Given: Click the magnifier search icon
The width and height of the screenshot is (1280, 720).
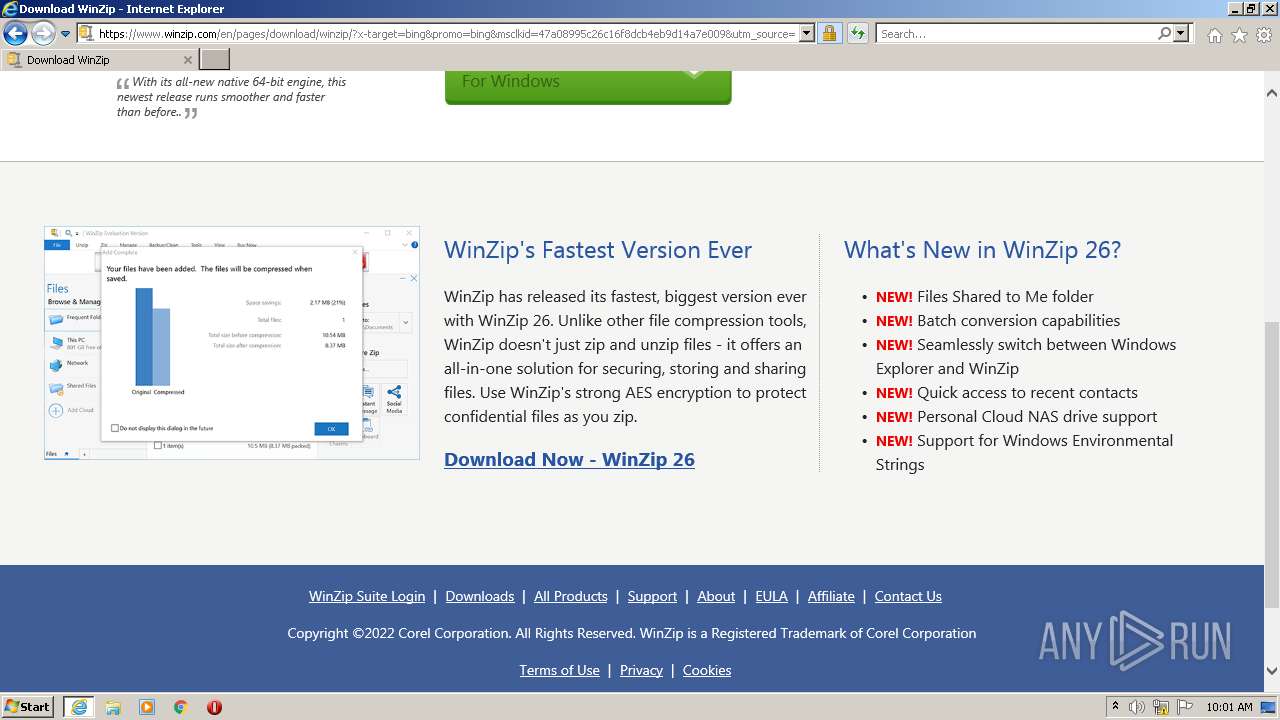Looking at the screenshot, I should coord(1164,34).
